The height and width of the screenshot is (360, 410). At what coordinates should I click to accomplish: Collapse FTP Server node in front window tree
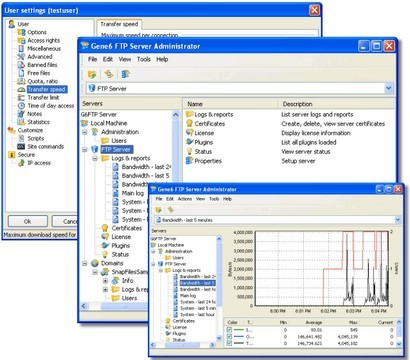click(154, 264)
